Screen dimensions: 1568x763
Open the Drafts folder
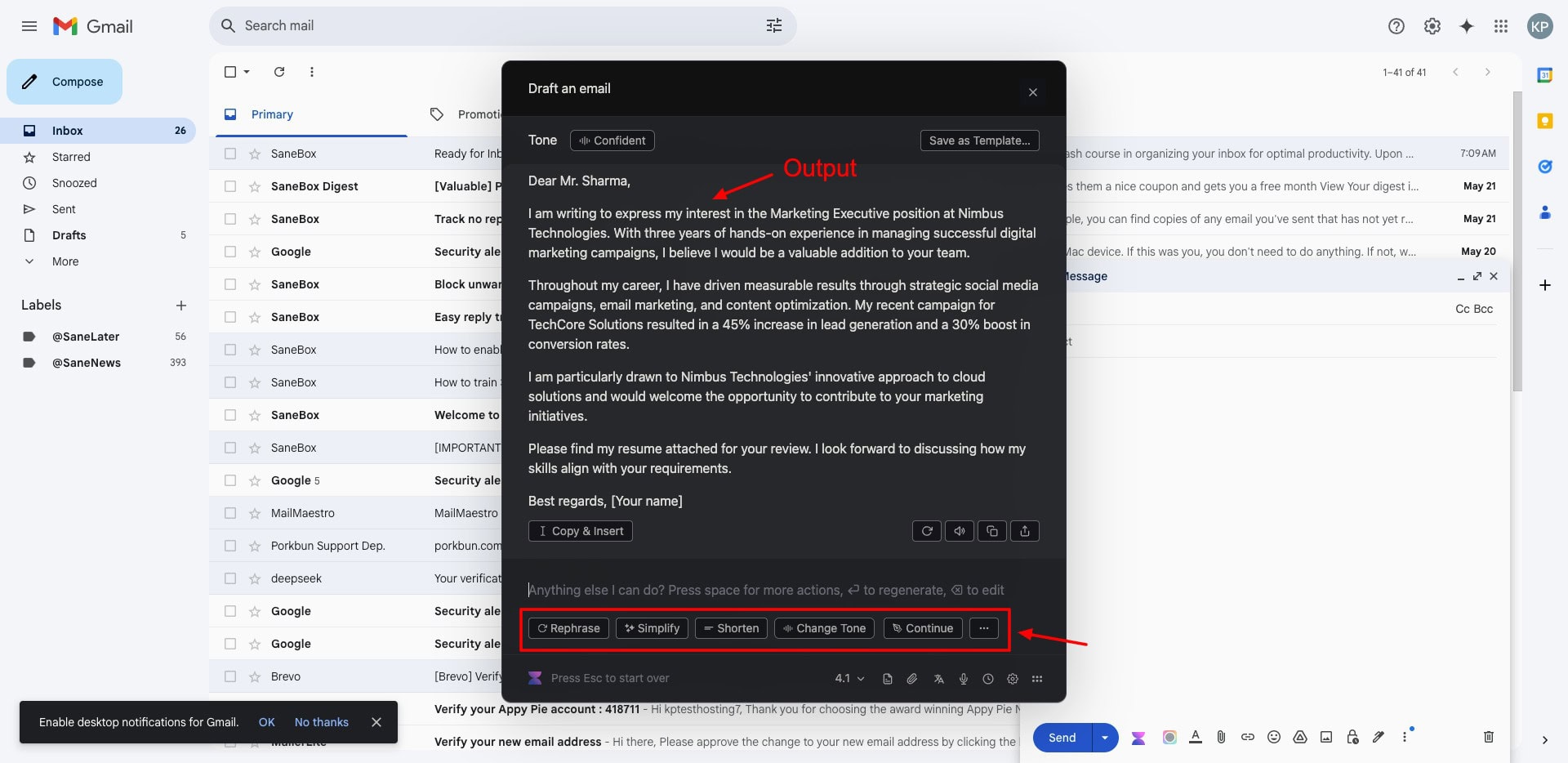pos(69,235)
